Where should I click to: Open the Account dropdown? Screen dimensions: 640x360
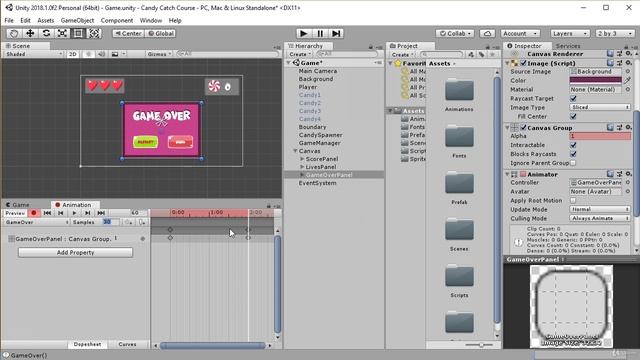520,33
